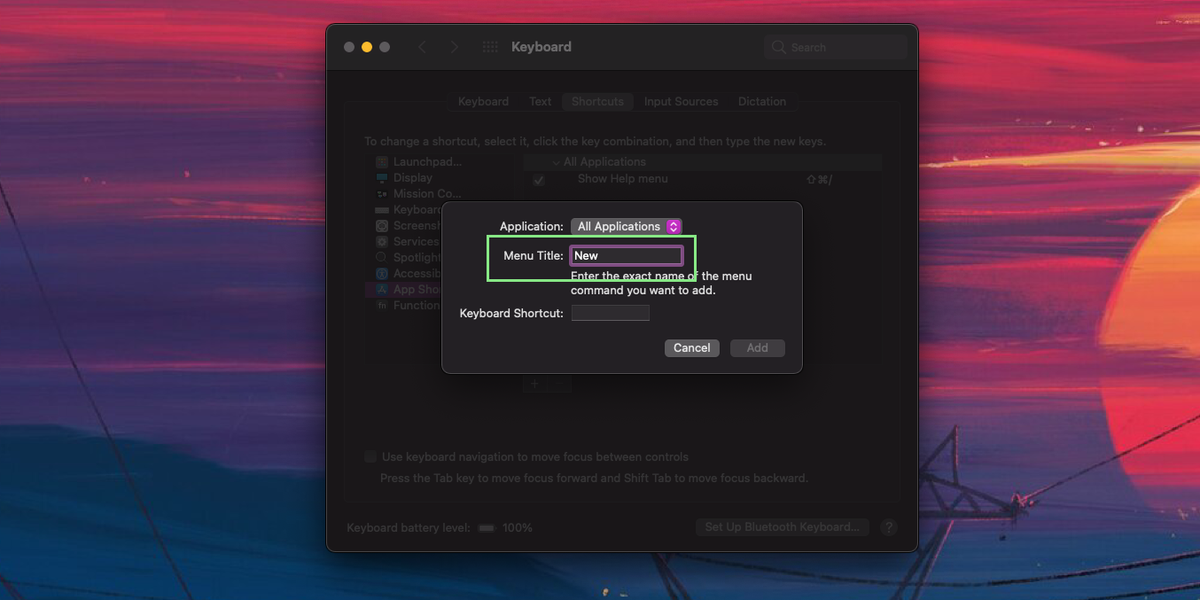
Task: Toggle the Show Help menu checkbox
Action: (x=538, y=180)
